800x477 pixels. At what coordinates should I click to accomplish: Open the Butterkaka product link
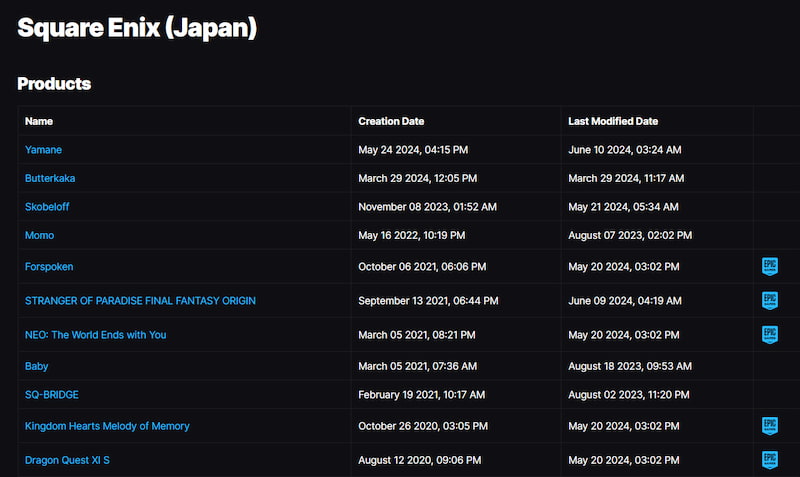(x=50, y=178)
